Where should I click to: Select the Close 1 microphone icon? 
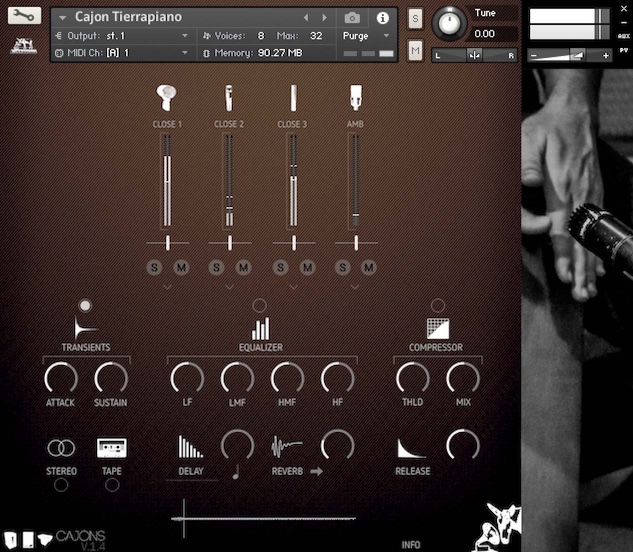167,97
